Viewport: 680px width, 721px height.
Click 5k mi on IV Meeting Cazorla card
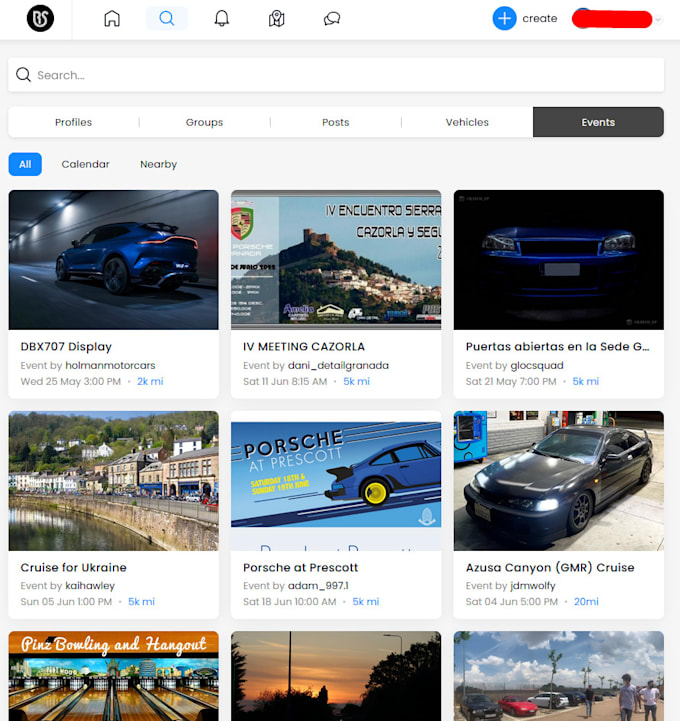(x=357, y=382)
